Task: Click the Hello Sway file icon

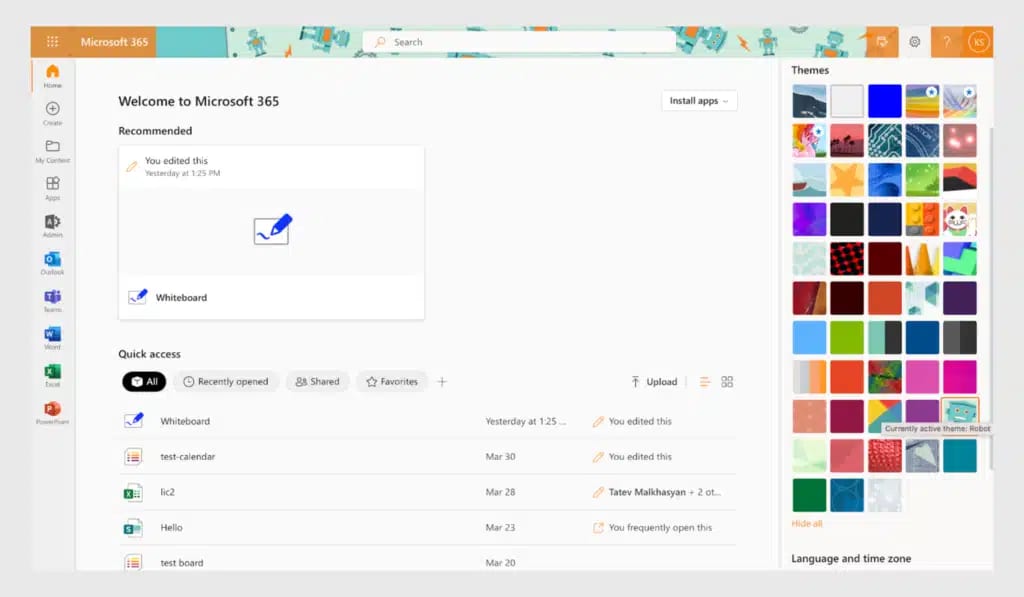Action: coord(133,527)
